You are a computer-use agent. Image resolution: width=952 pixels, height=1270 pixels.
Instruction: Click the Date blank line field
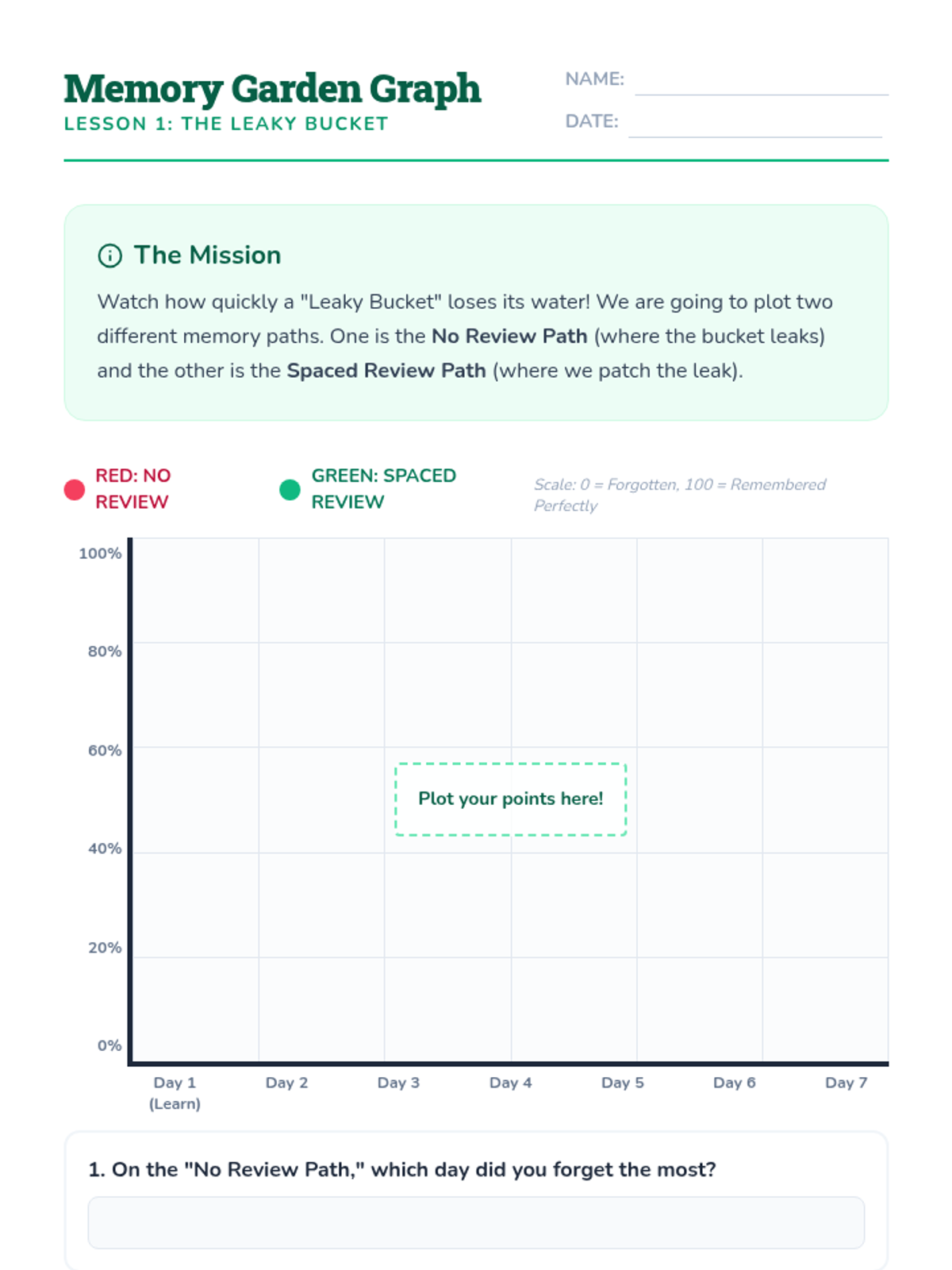[754, 125]
